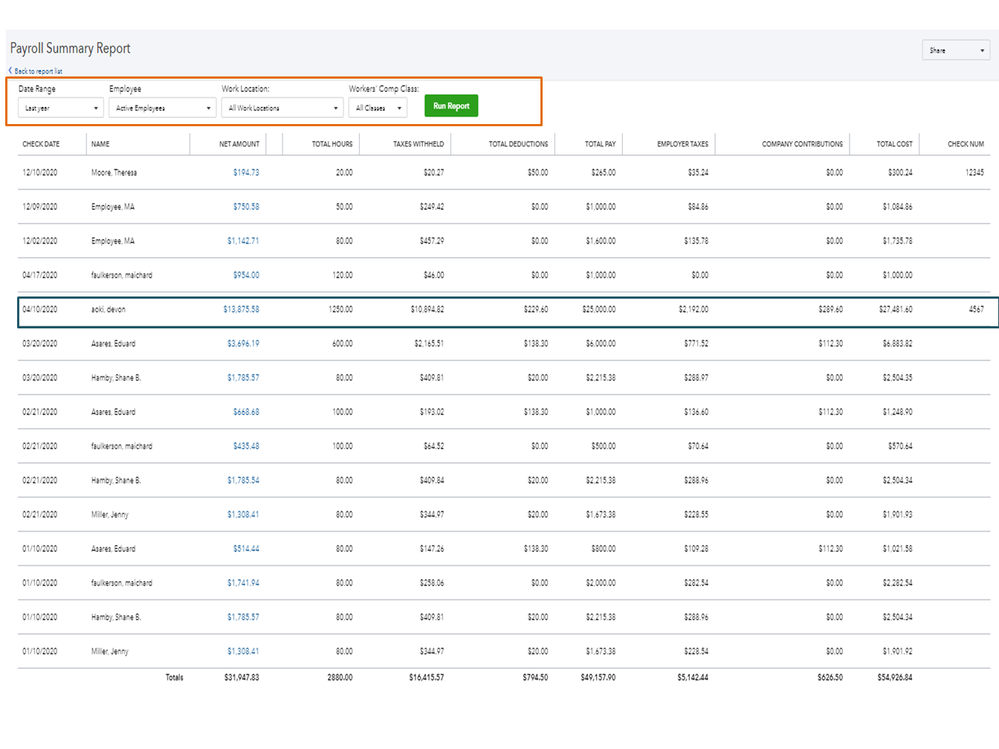Click the Payroll Summary Report title
The height and width of the screenshot is (749, 999).
[x=70, y=48]
